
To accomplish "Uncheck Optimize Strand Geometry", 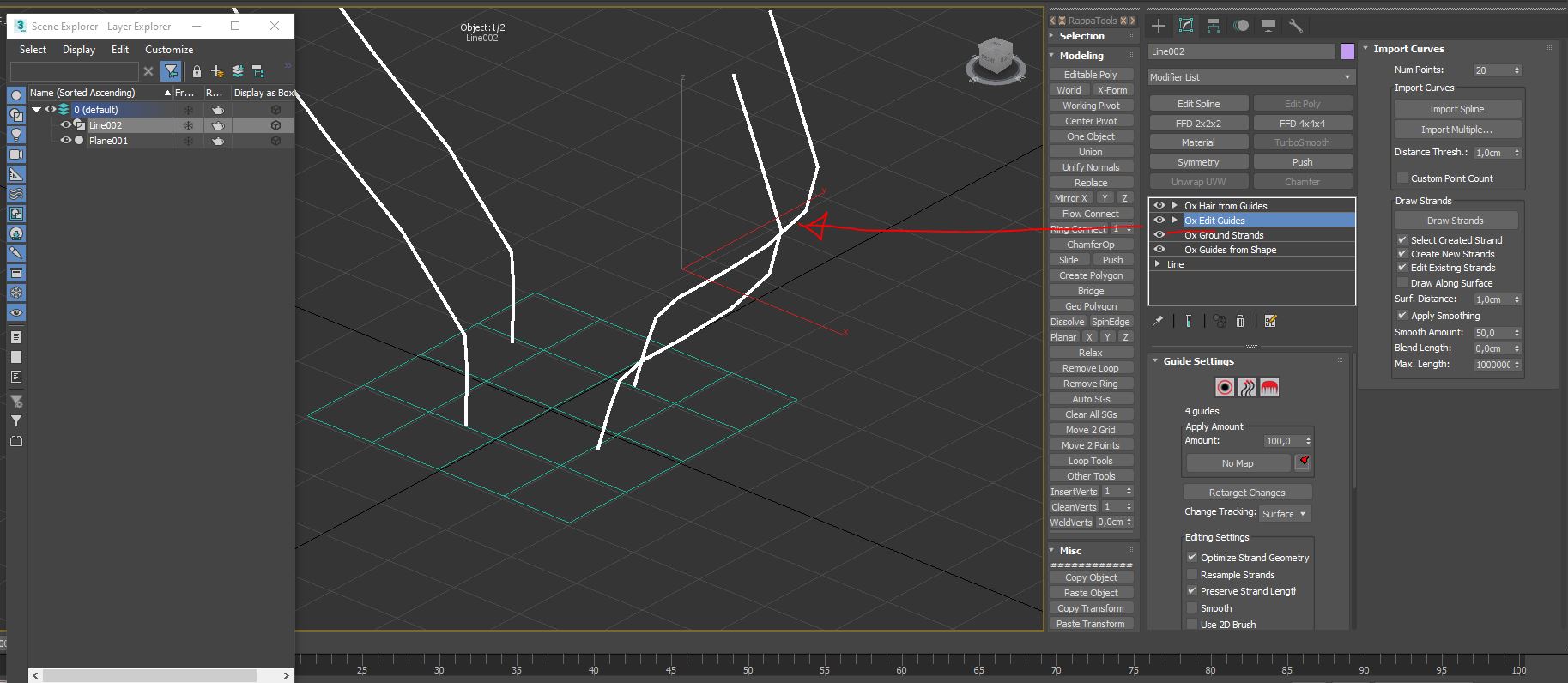I will [x=1192, y=557].
